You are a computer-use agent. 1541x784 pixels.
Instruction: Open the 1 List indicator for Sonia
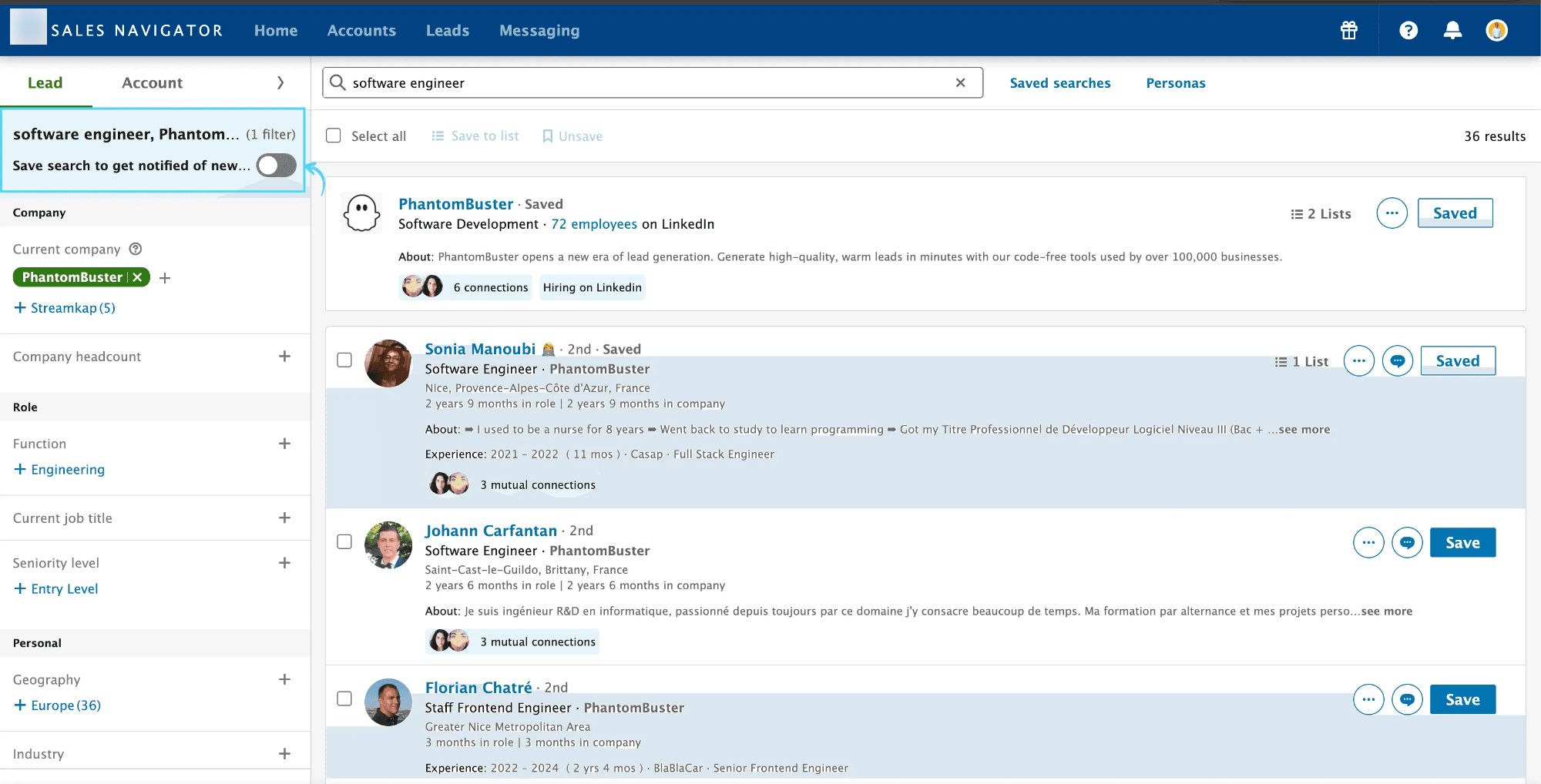1301,362
